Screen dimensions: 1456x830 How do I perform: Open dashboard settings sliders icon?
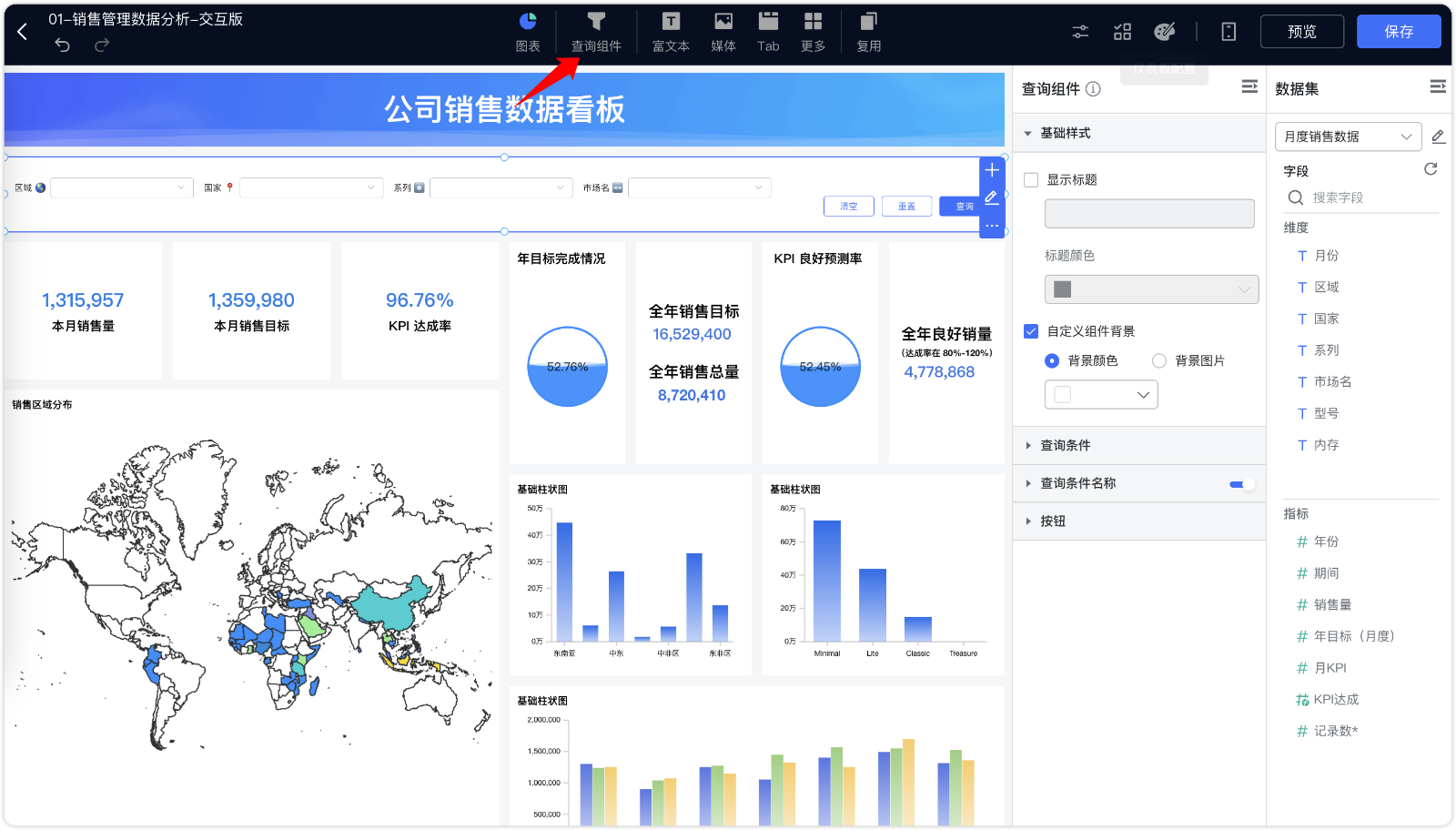1080,32
